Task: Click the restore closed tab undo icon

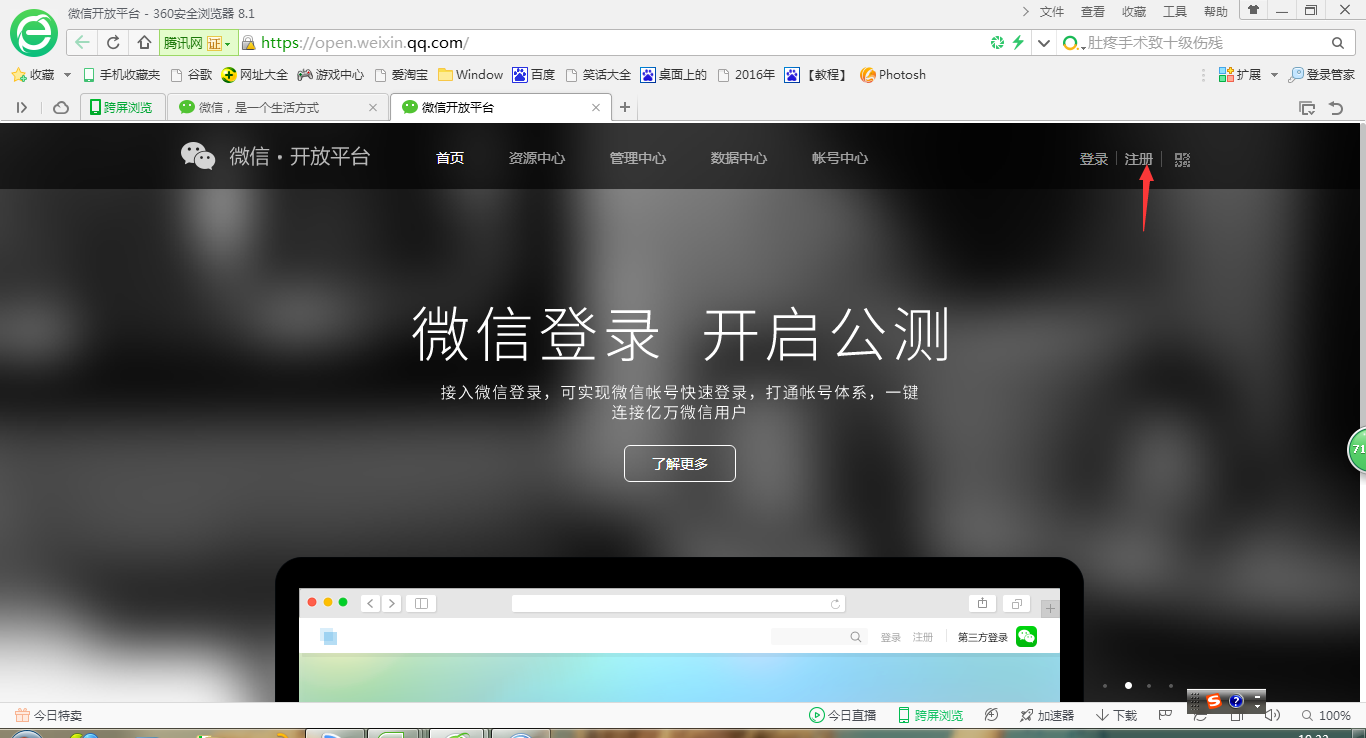Action: [1336, 107]
